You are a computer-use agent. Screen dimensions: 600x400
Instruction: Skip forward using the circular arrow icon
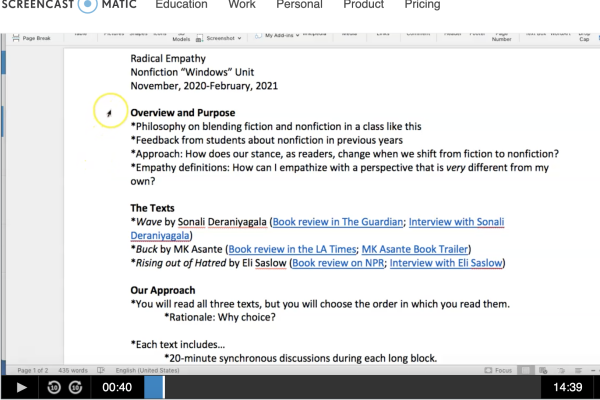[x=75, y=388]
